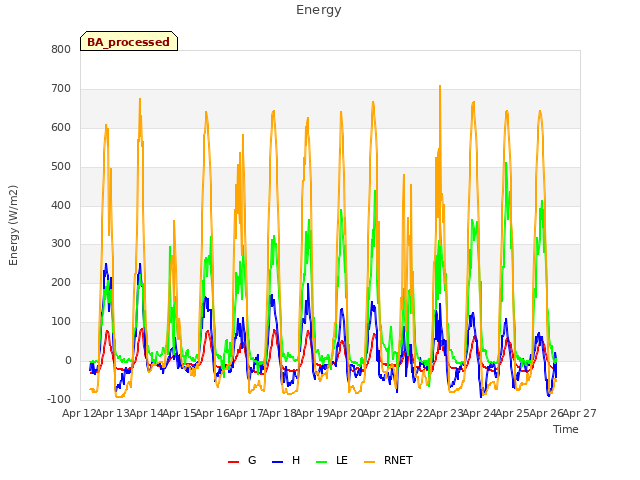The height and width of the screenshot is (480, 640).
Task: Click the BA_processed annotation label
Action: (x=129, y=41)
